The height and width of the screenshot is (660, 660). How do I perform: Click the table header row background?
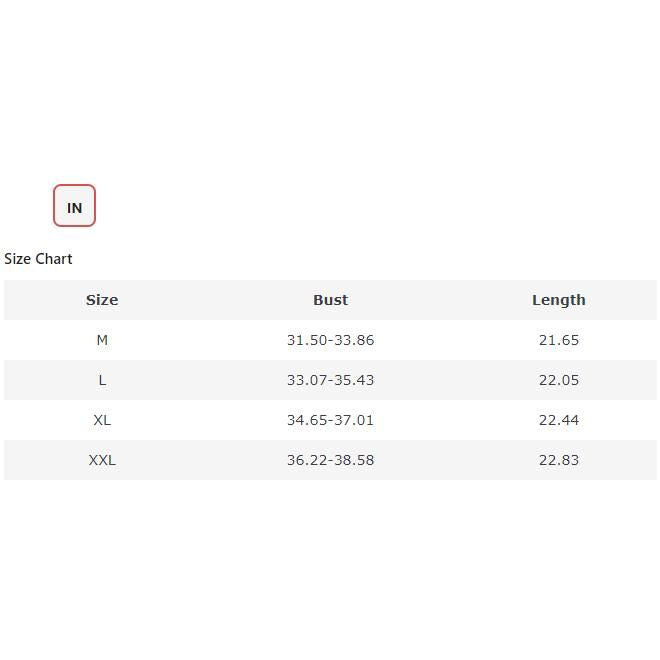[x=215, y=300]
